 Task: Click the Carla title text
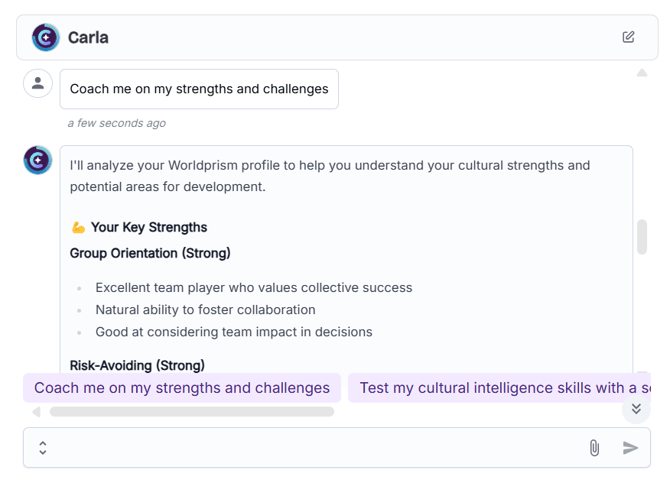pyautogui.click(x=88, y=38)
